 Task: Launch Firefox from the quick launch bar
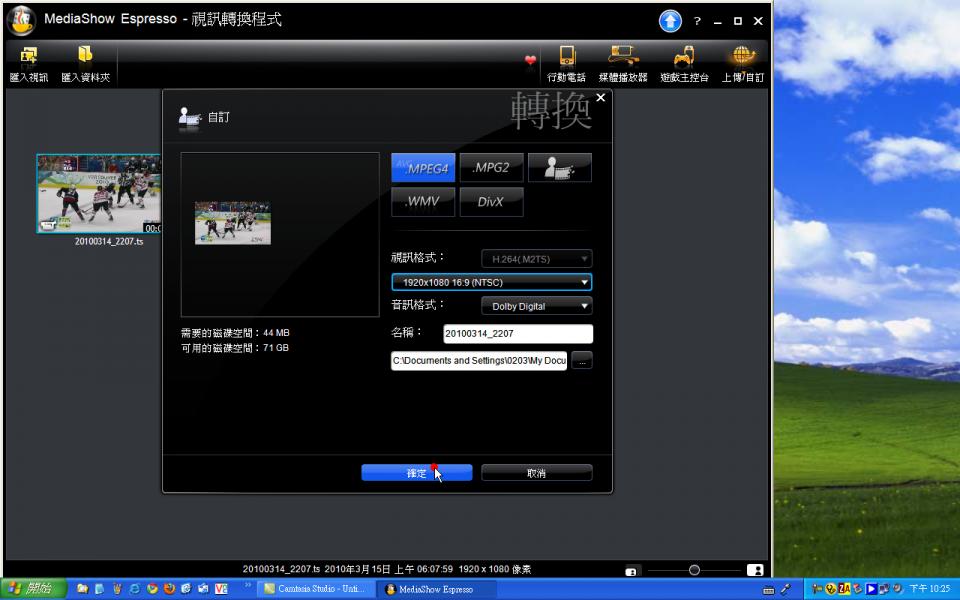click(169, 589)
